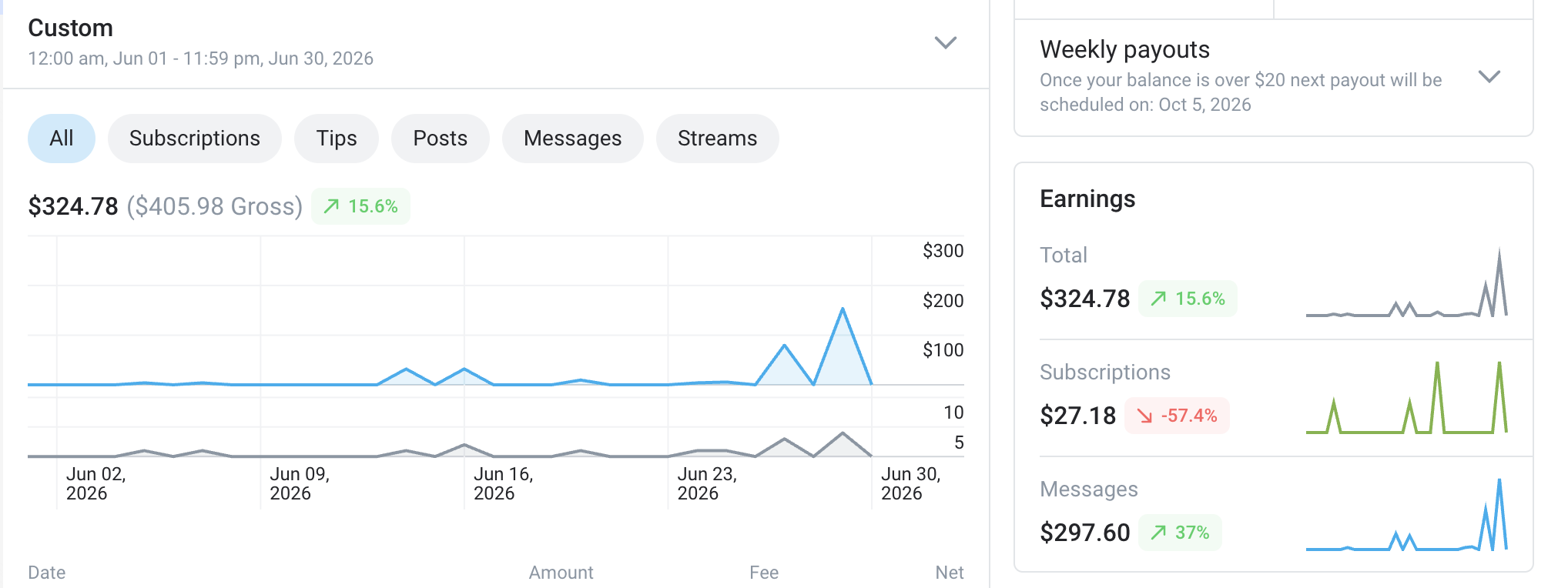The width and height of the screenshot is (1568, 588).
Task: Click the Net column header
Action: coord(950,573)
